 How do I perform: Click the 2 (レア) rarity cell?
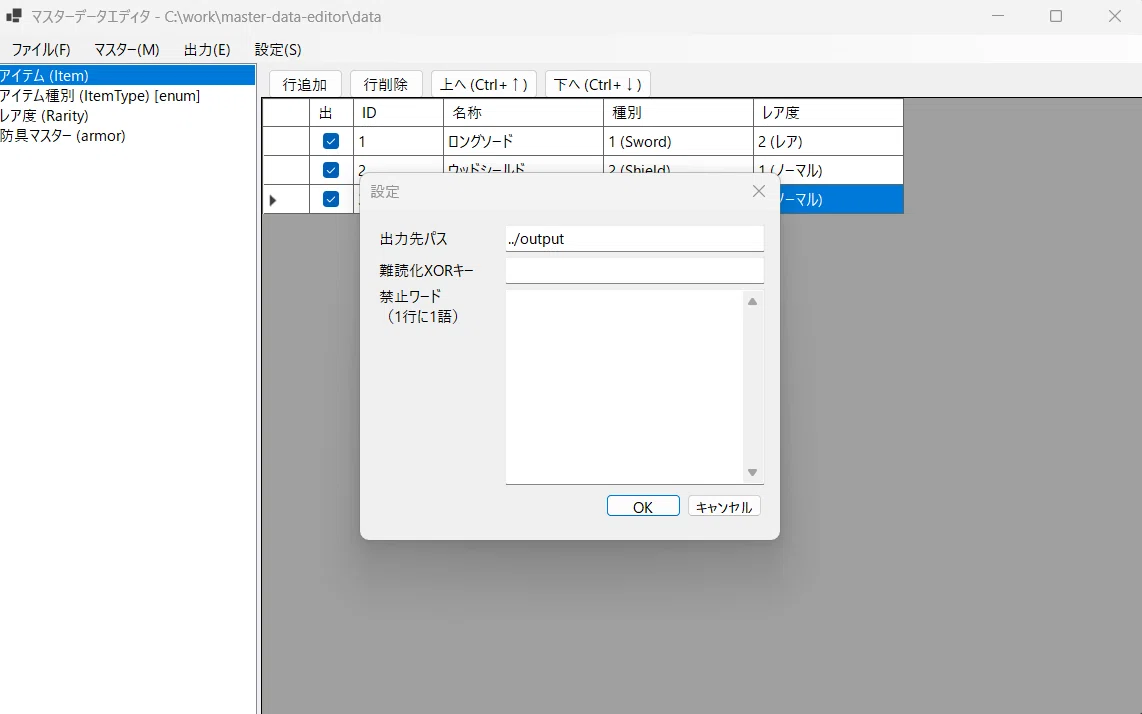[829, 141]
